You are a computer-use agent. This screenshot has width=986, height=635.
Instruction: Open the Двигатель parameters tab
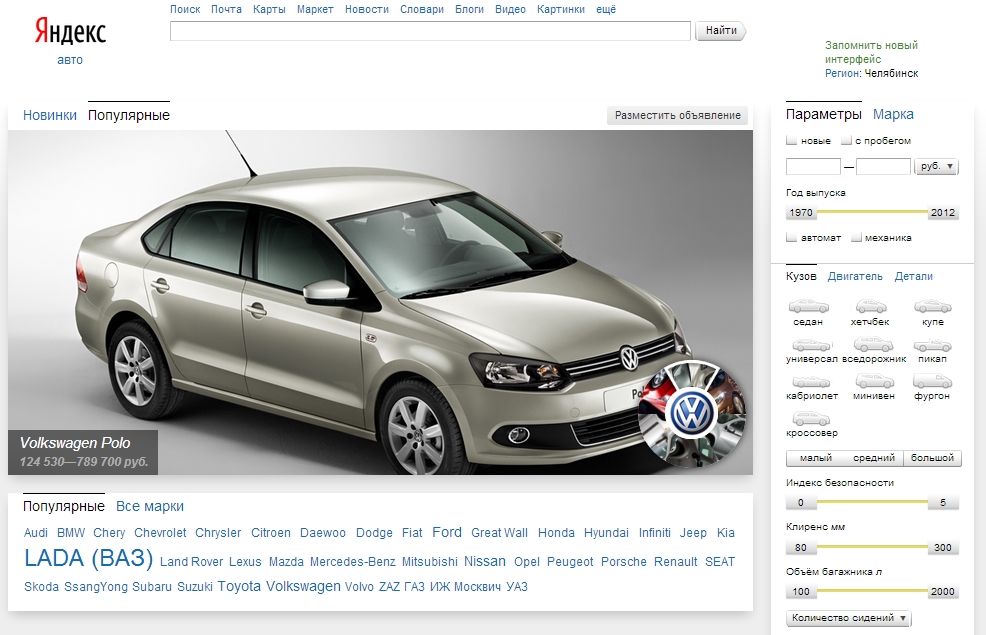[855, 276]
